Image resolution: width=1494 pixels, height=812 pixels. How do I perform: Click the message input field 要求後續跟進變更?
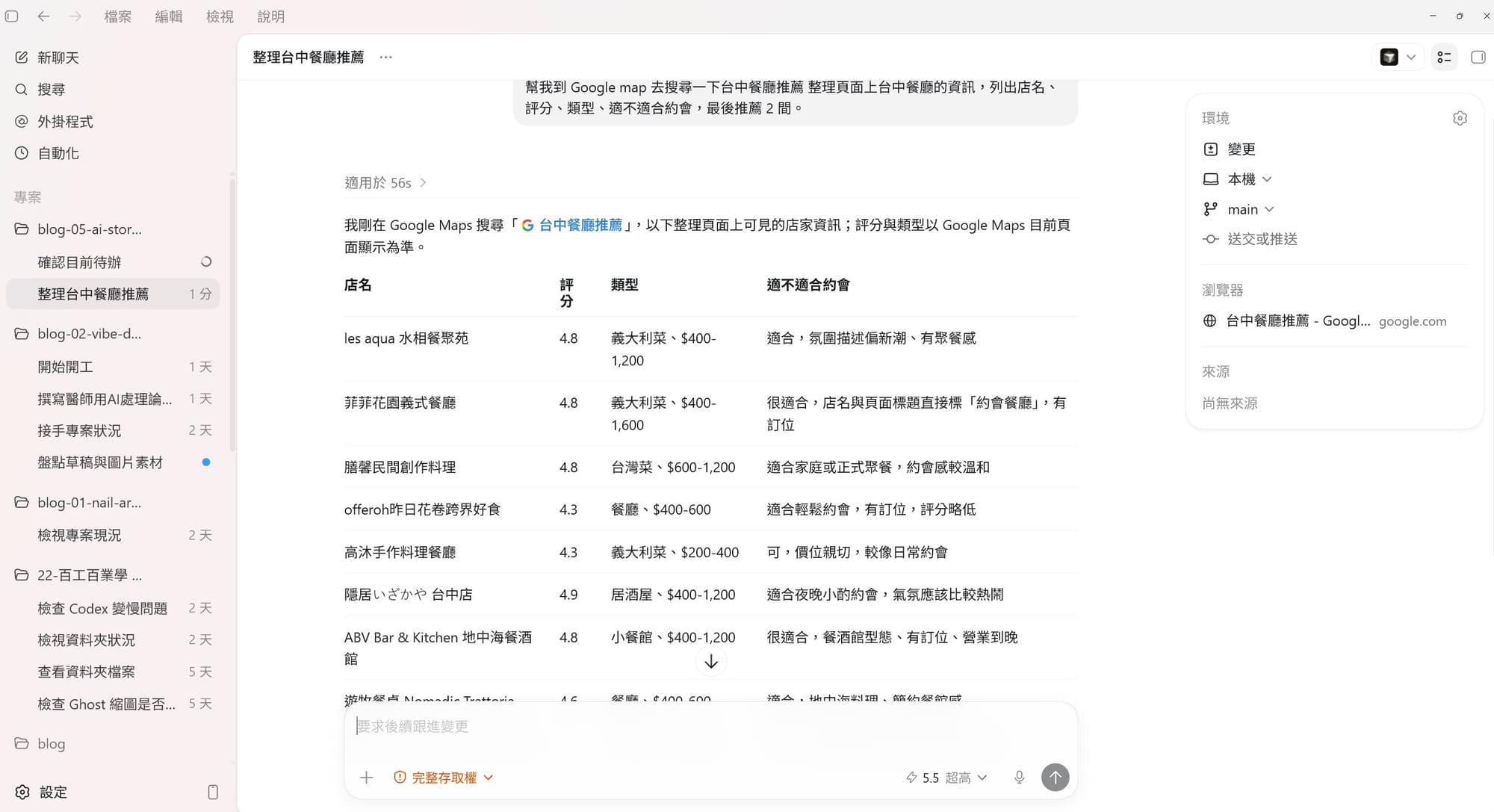tap(710, 726)
